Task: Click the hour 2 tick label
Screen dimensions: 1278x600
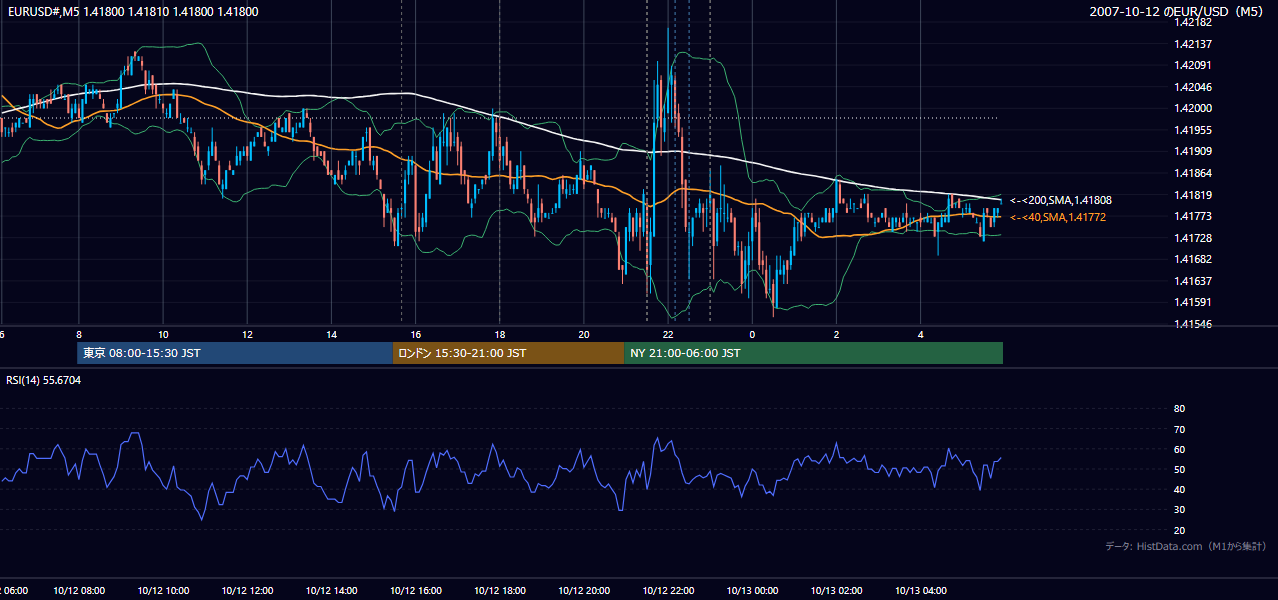Action: click(836, 334)
